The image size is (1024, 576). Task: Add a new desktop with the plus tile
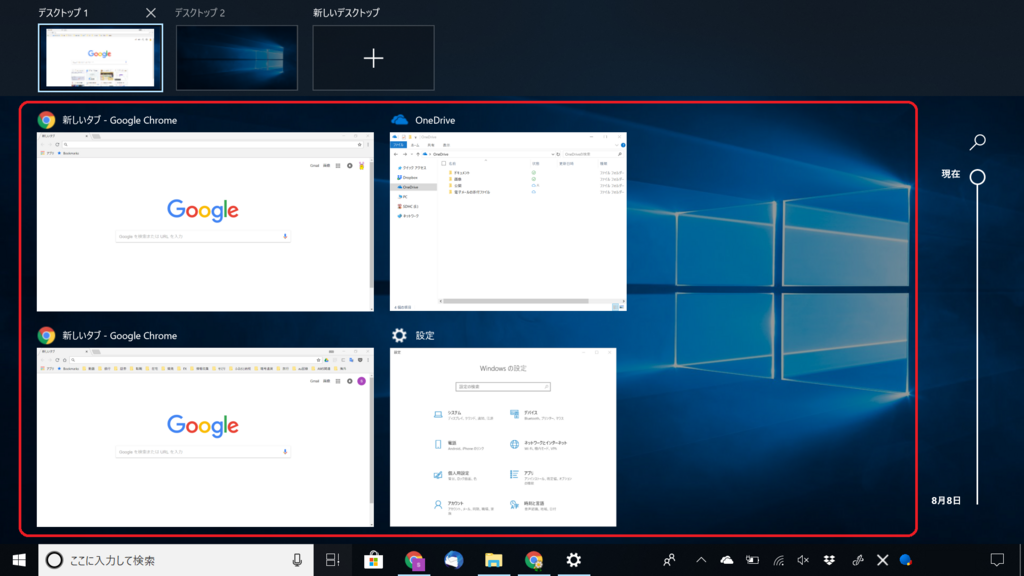pyautogui.click(x=374, y=58)
